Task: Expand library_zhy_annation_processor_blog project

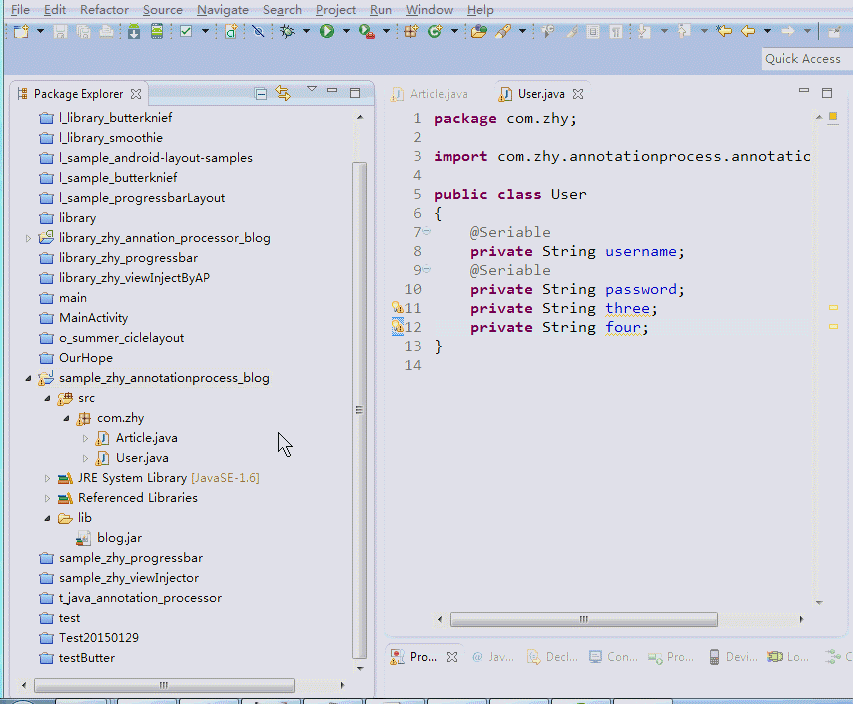Action: click(28, 238)
